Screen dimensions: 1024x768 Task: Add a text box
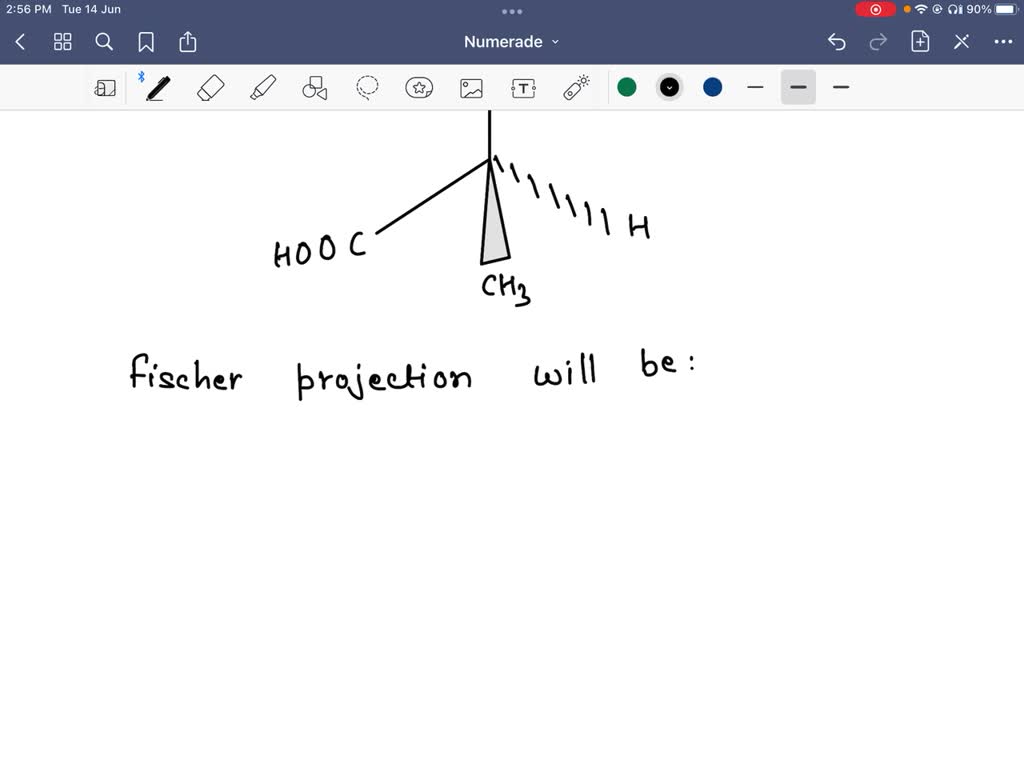tap(523, 87)
